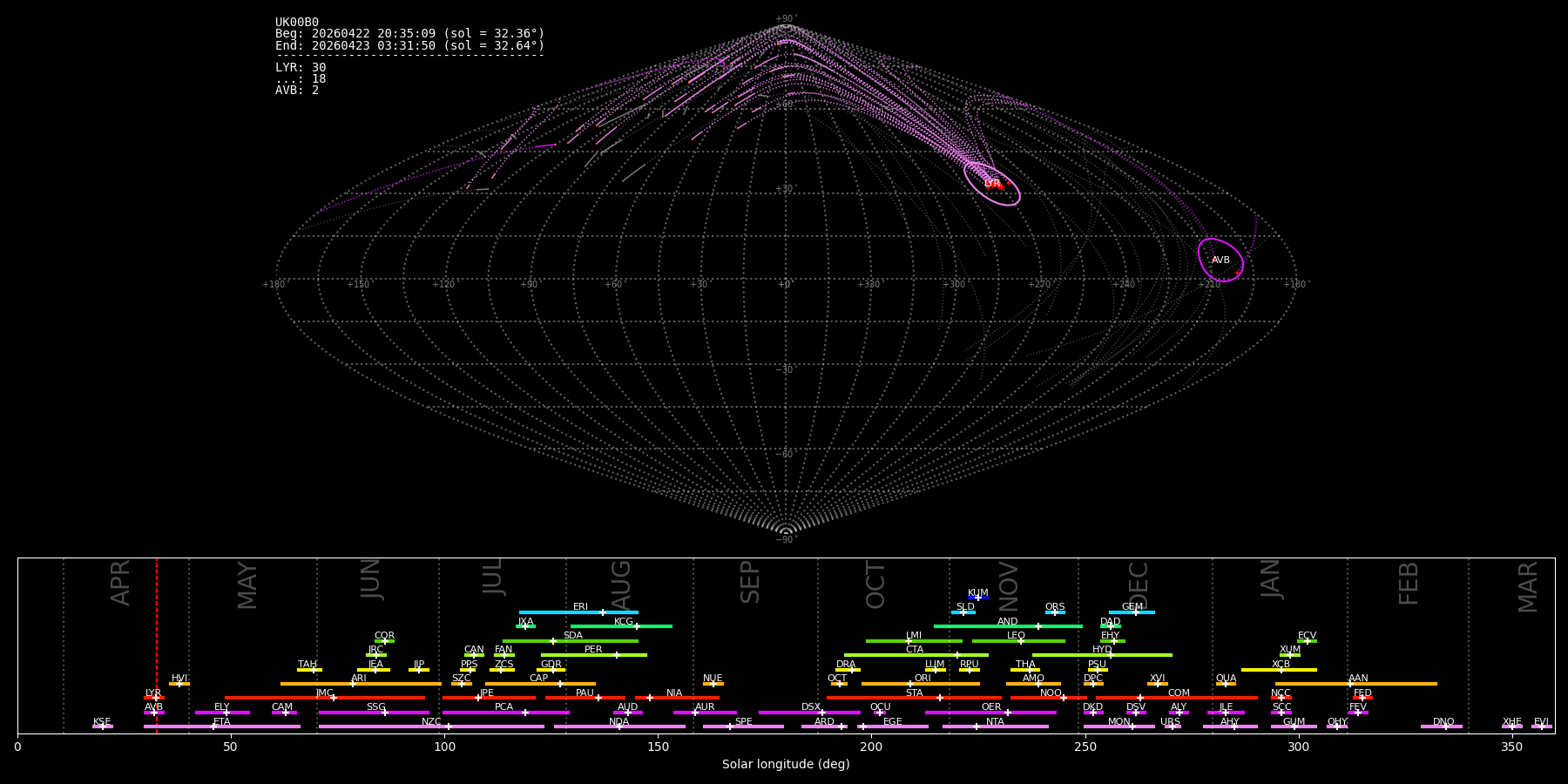Select the ORI shower bar in the timeline
1568x784 pixels.
coord(921,684)
